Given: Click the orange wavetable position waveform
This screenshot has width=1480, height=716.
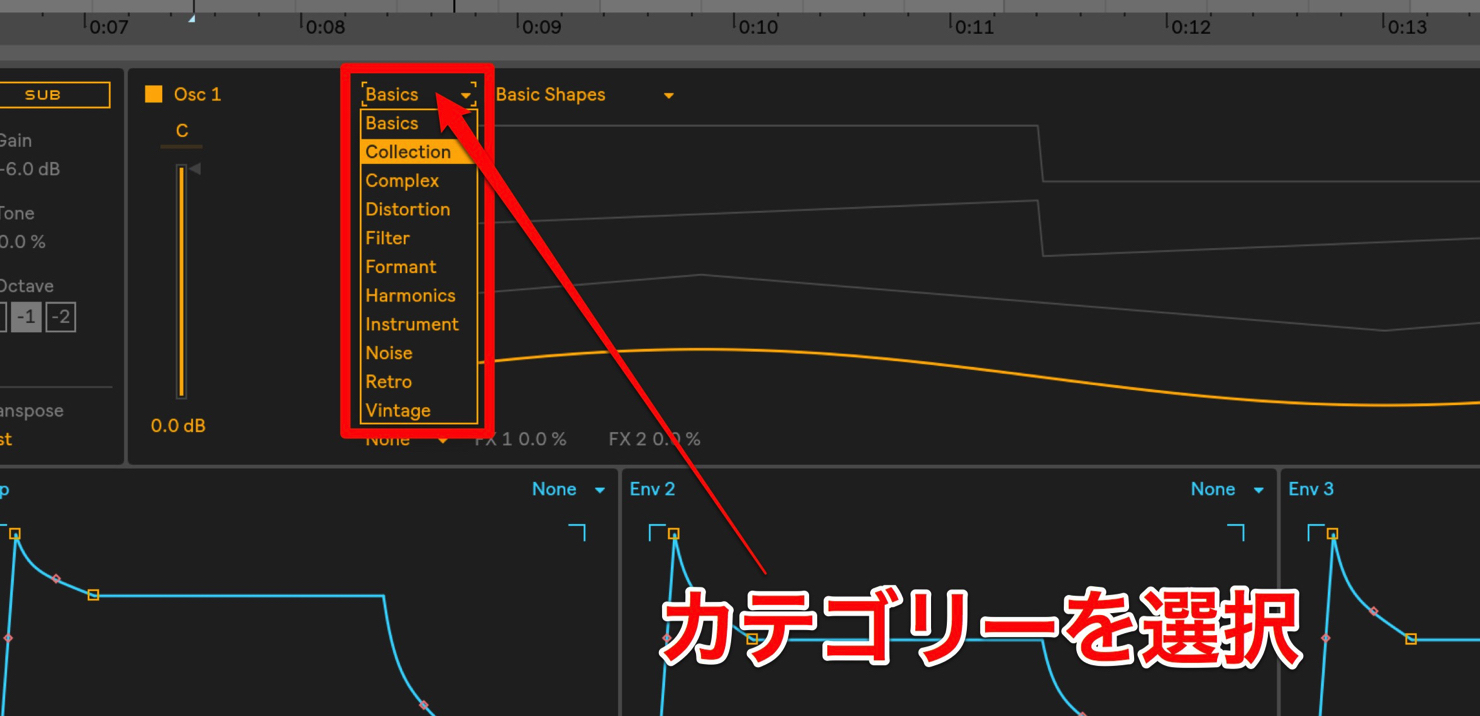Looking at the screenshot, I should (980, 377).
